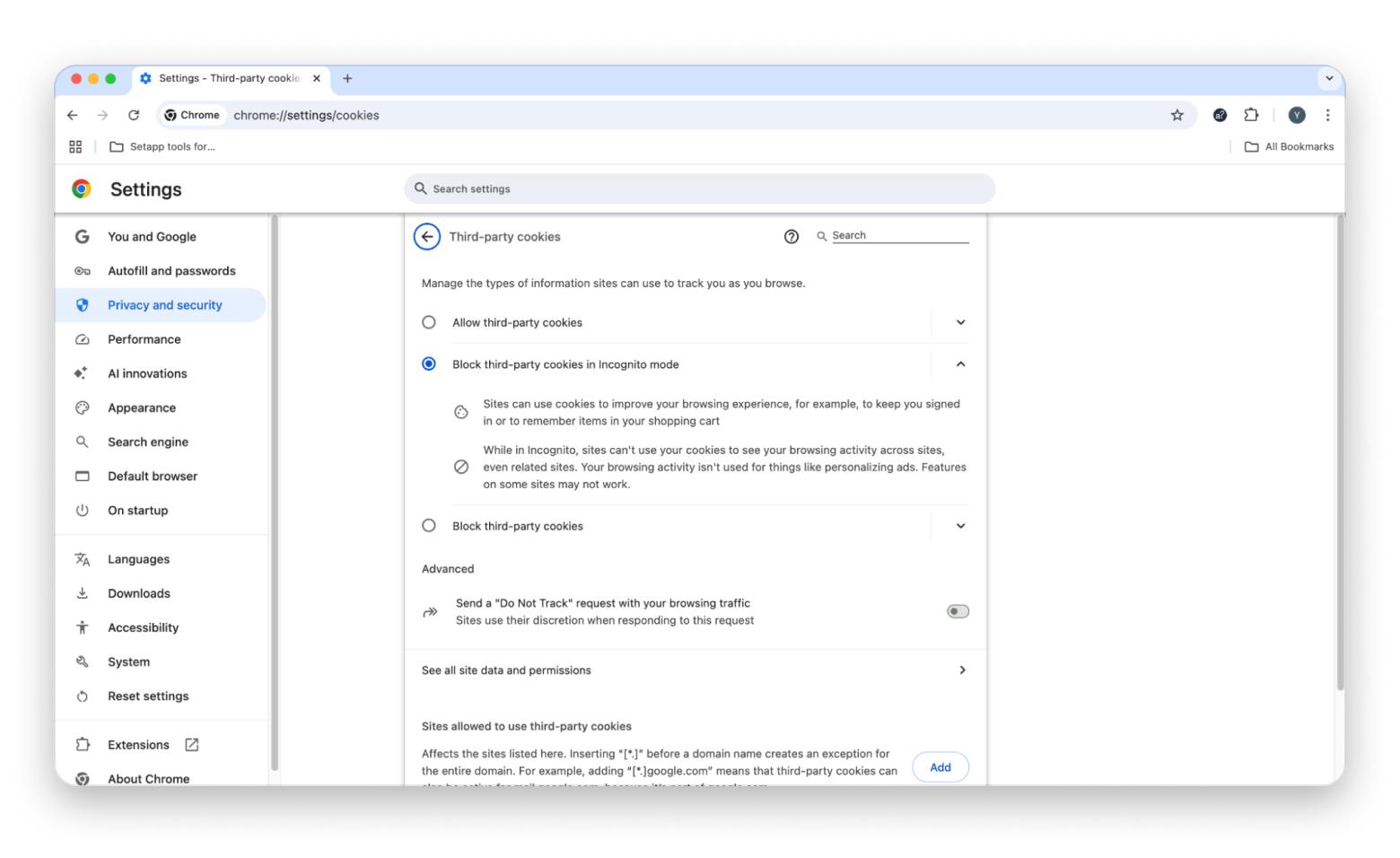Viewport: 1400px width, 858px height.
Task: Bookmark this page with the star icon
Action: tap(1177, 115)
